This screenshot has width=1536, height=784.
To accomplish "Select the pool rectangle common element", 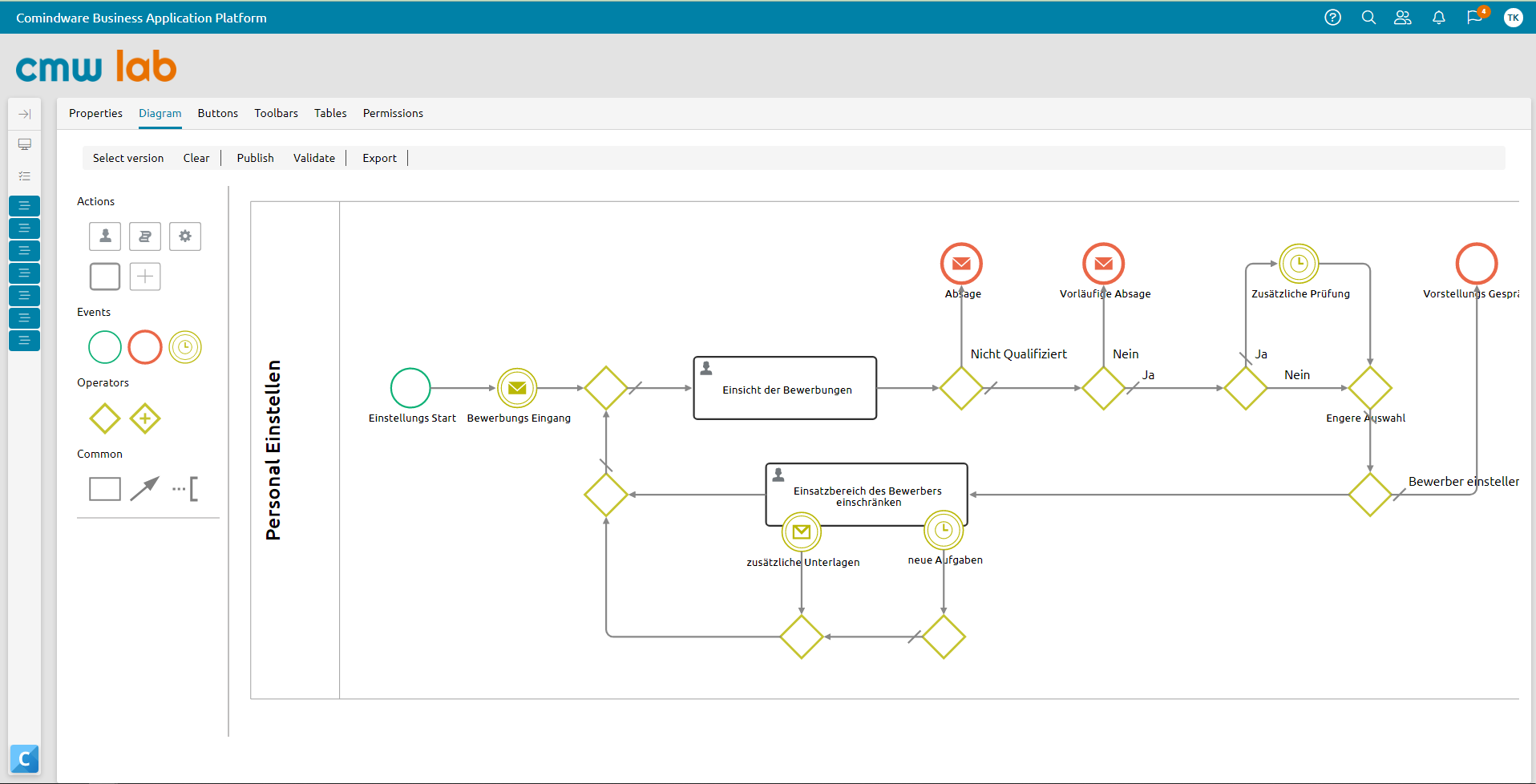I will pyautogui.click(x=105, y=489).
